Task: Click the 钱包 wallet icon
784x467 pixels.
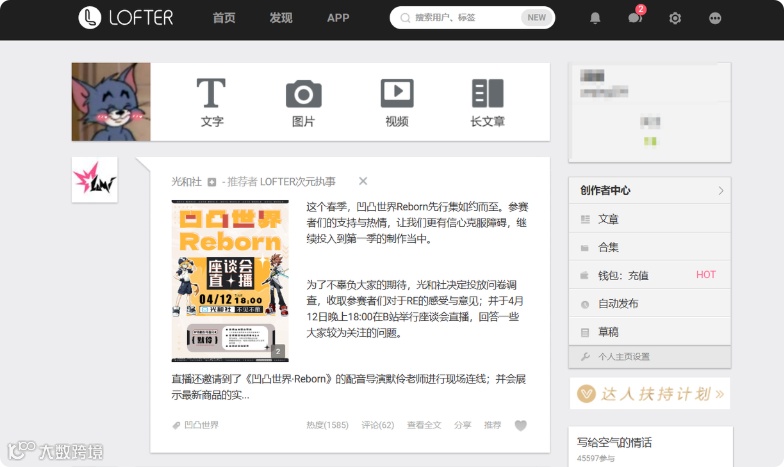Action: pos(584,276)
